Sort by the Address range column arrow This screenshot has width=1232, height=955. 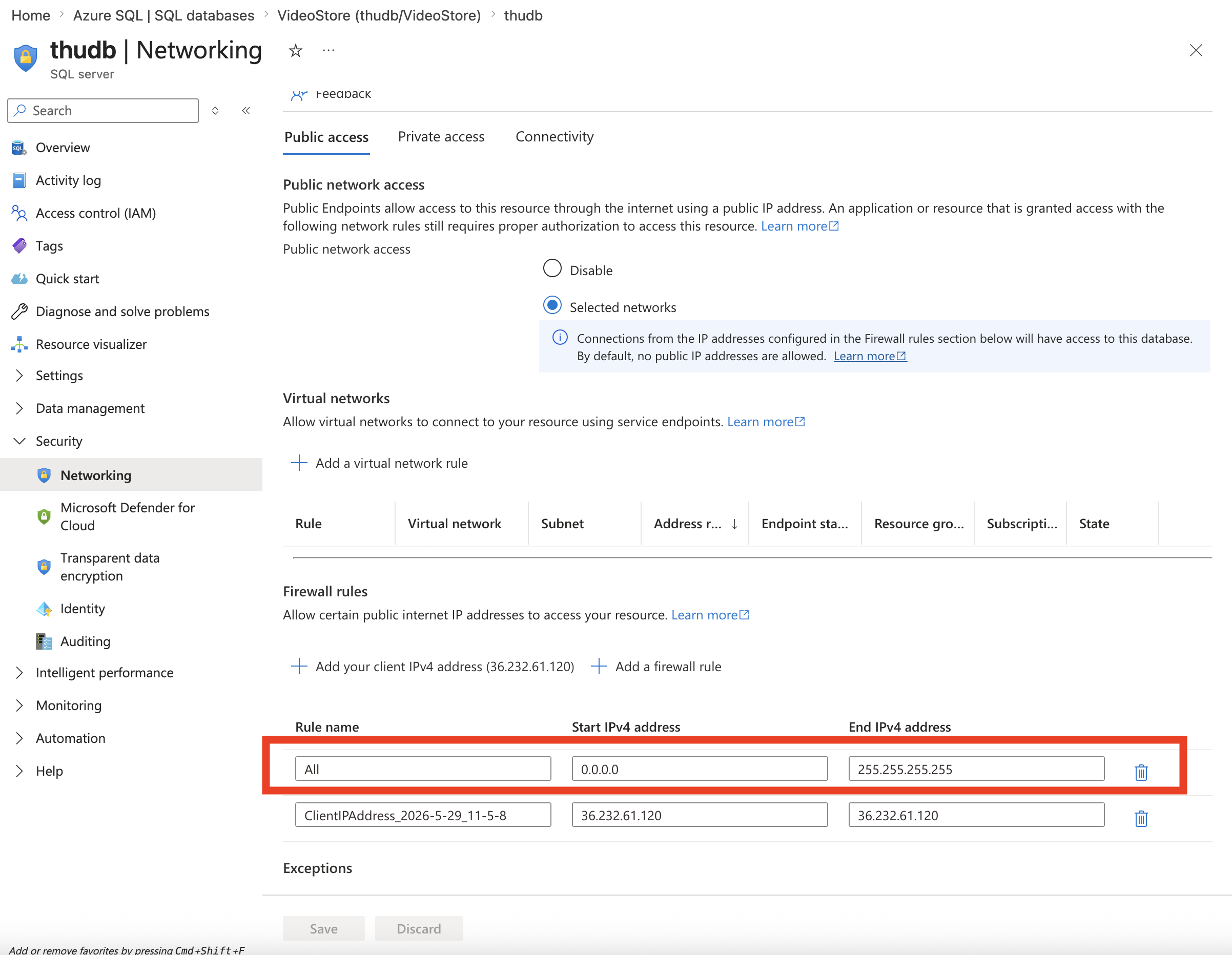pyautogui.click(x=734, y=524)
